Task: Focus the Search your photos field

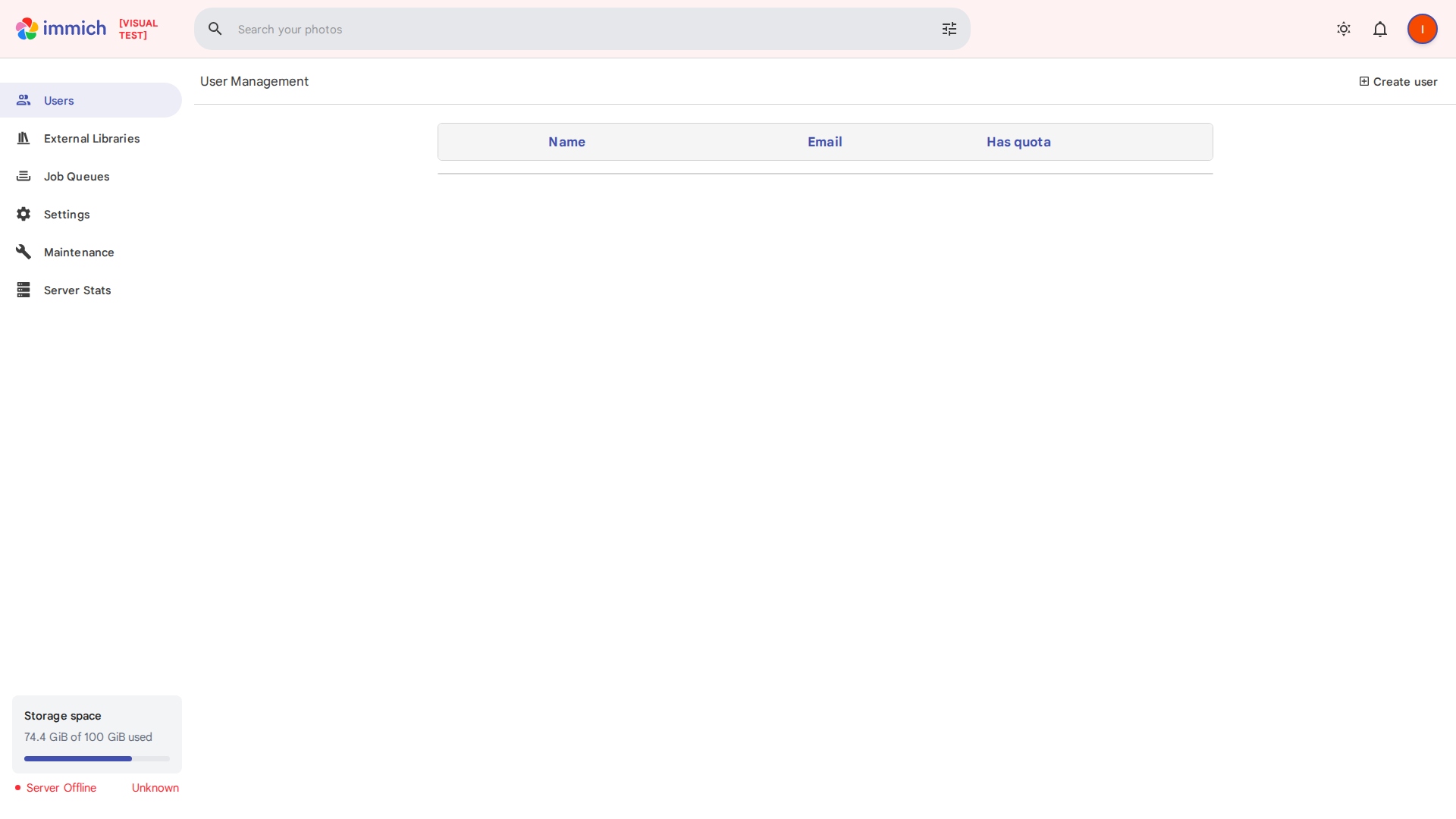Action: [576, 29]
